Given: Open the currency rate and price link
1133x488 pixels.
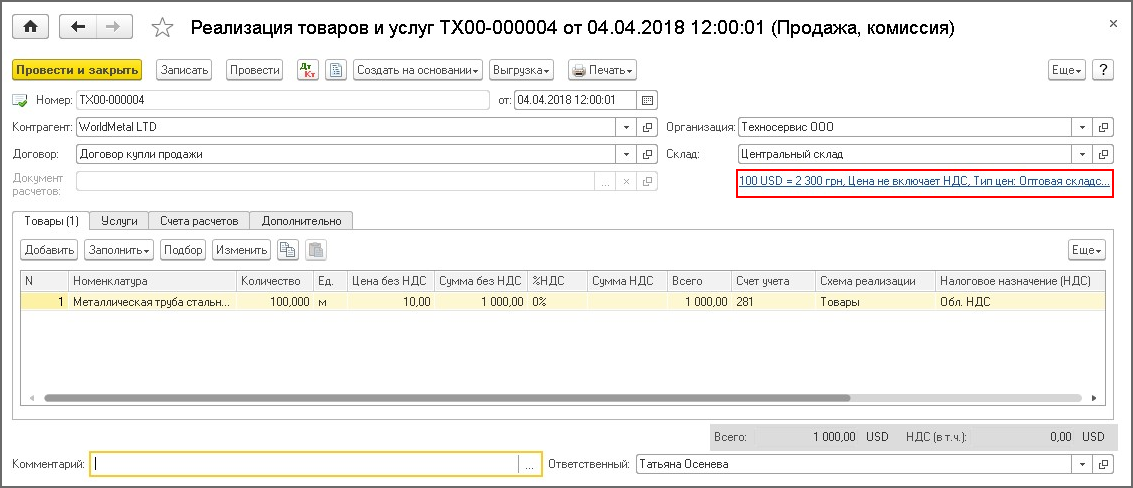Looking at the screenshot, I should (x=924, y=182).
